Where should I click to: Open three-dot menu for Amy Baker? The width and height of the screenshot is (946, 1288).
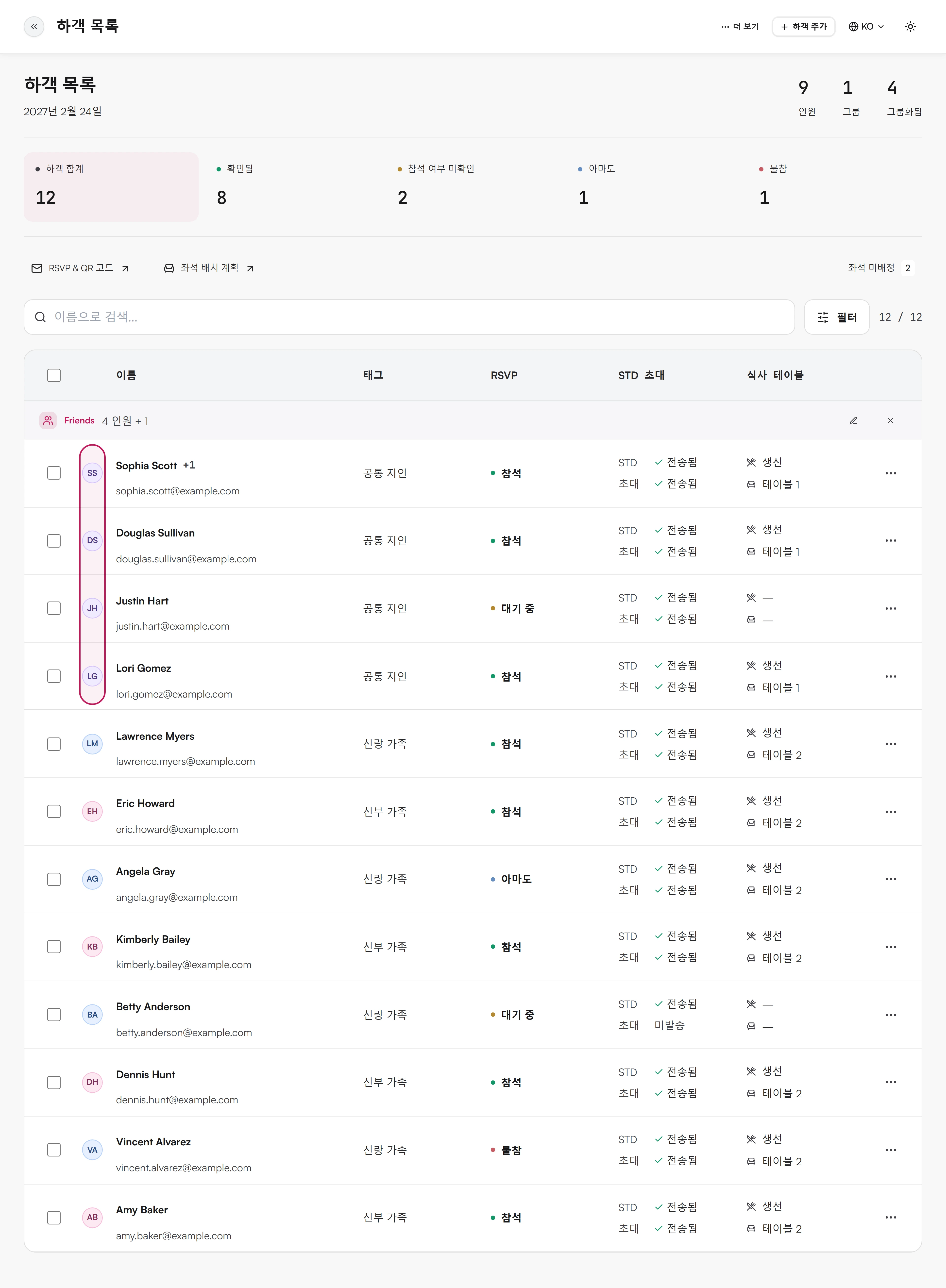pos(891,1217)
